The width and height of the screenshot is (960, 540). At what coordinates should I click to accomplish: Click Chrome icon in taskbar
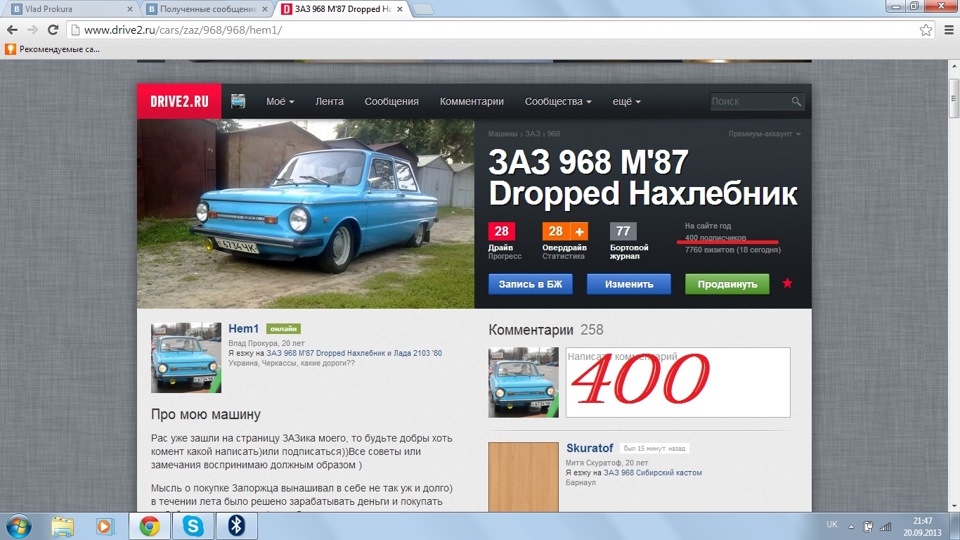(x=149, y=527)
